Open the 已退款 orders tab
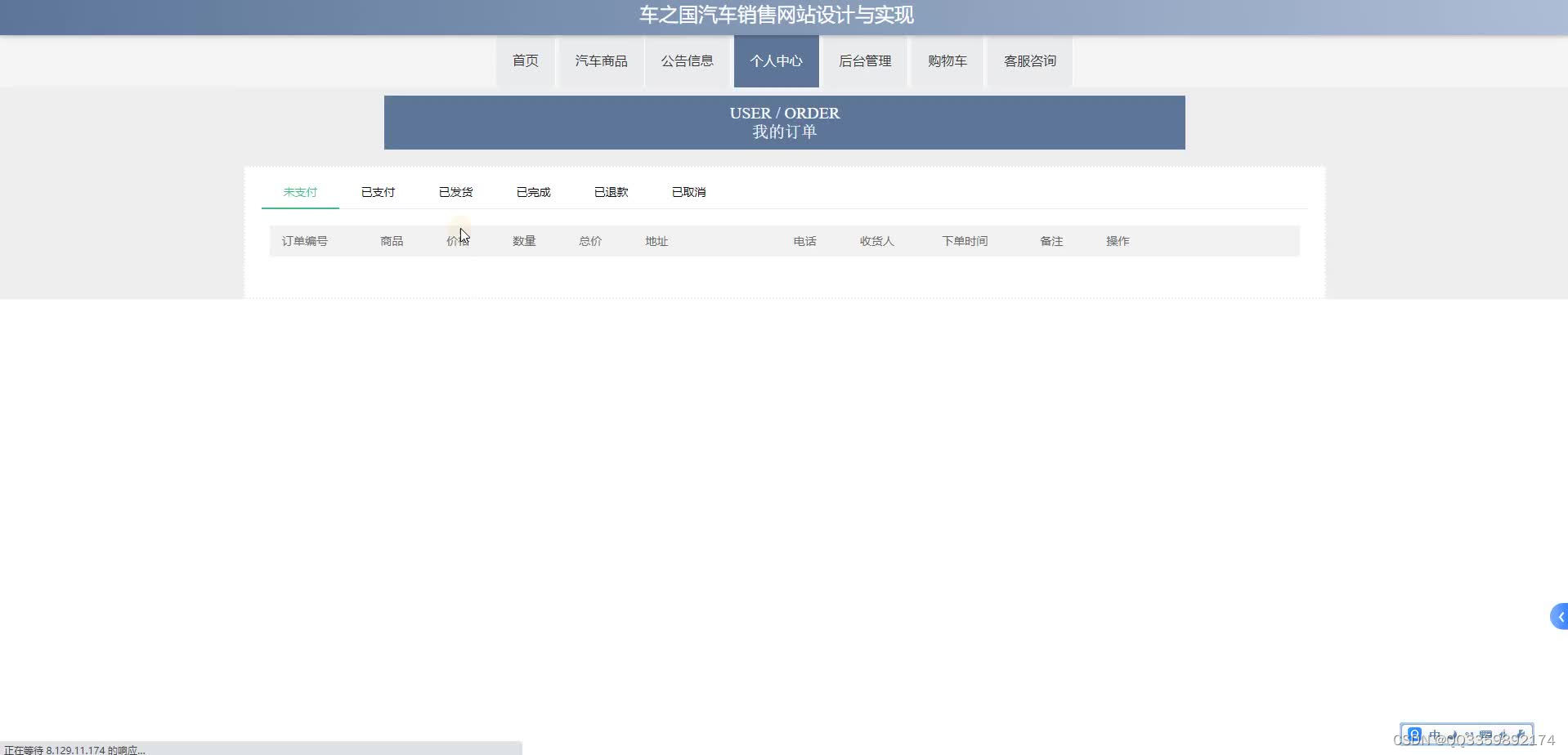The height and width of the screenshot is (755, 1568). pyautogui.click(x=611, y=192)
